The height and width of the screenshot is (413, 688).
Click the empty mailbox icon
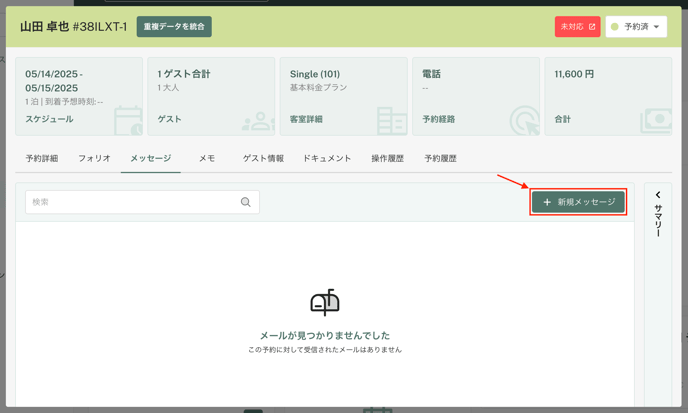click(325, 302)
